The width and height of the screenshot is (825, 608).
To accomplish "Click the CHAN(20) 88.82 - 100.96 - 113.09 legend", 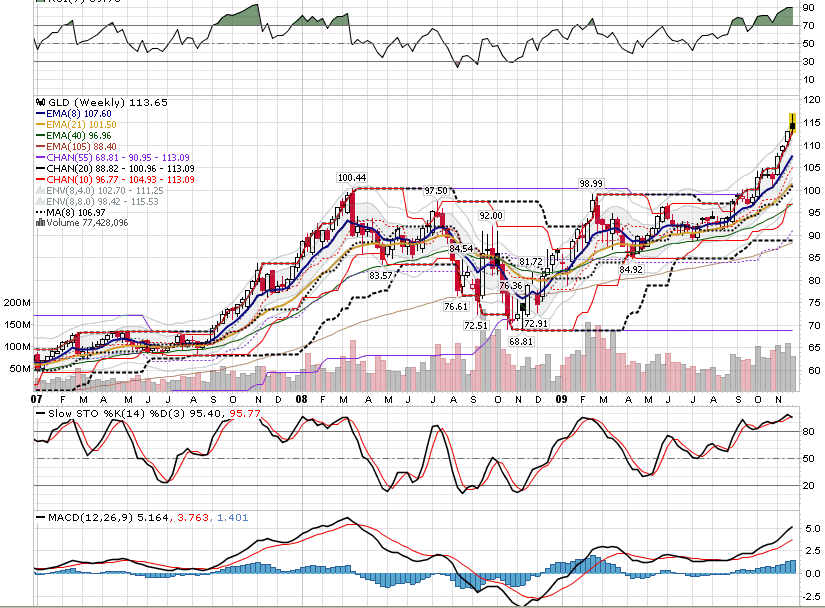I will [x=115, y=169].
